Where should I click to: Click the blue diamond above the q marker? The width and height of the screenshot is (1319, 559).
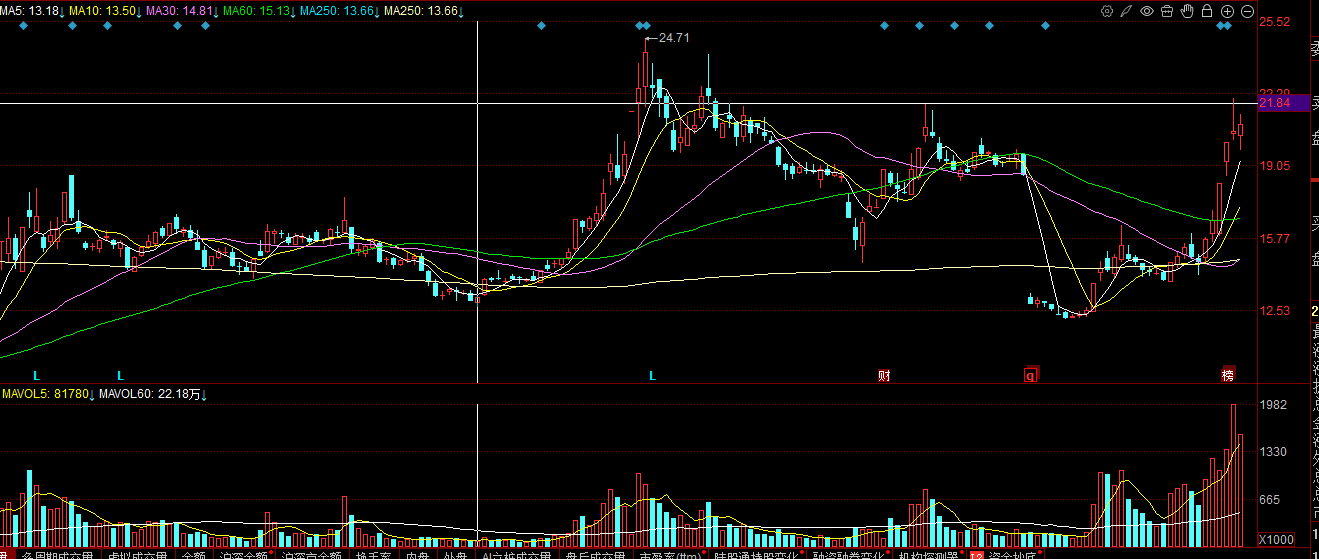tap(1045, 25)
